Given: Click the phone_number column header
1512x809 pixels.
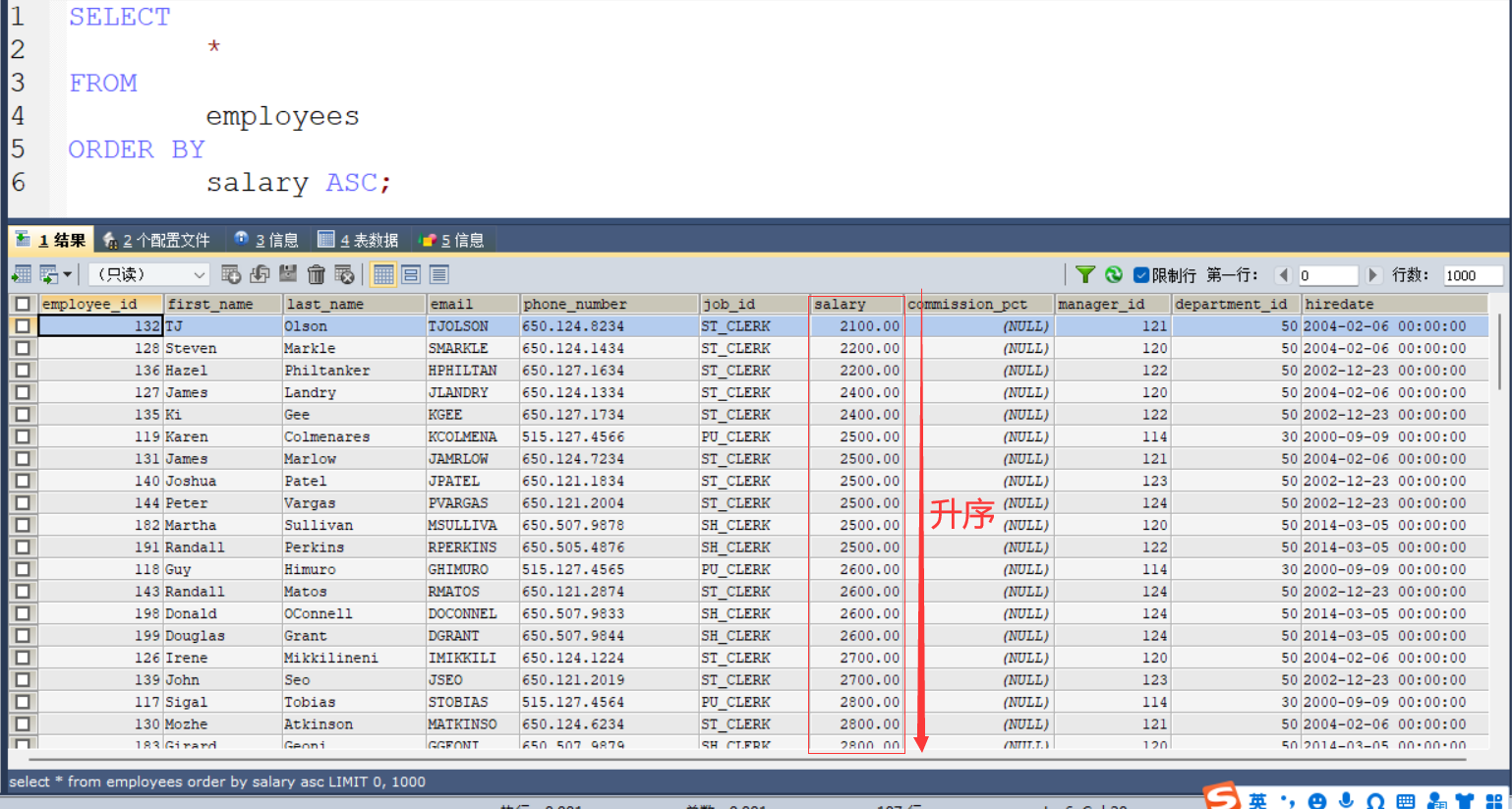Looking at the screenshot, I should pos(609,304).
